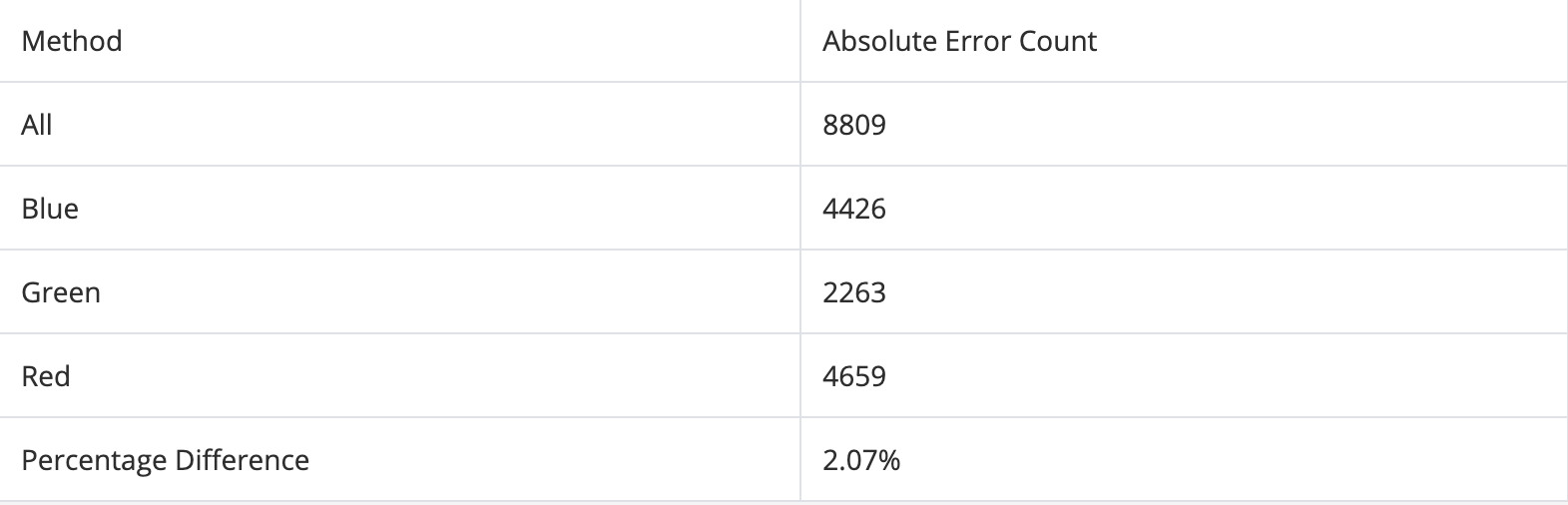
Task: Click the word Difference in last row
Action: [x=242, y=460]
